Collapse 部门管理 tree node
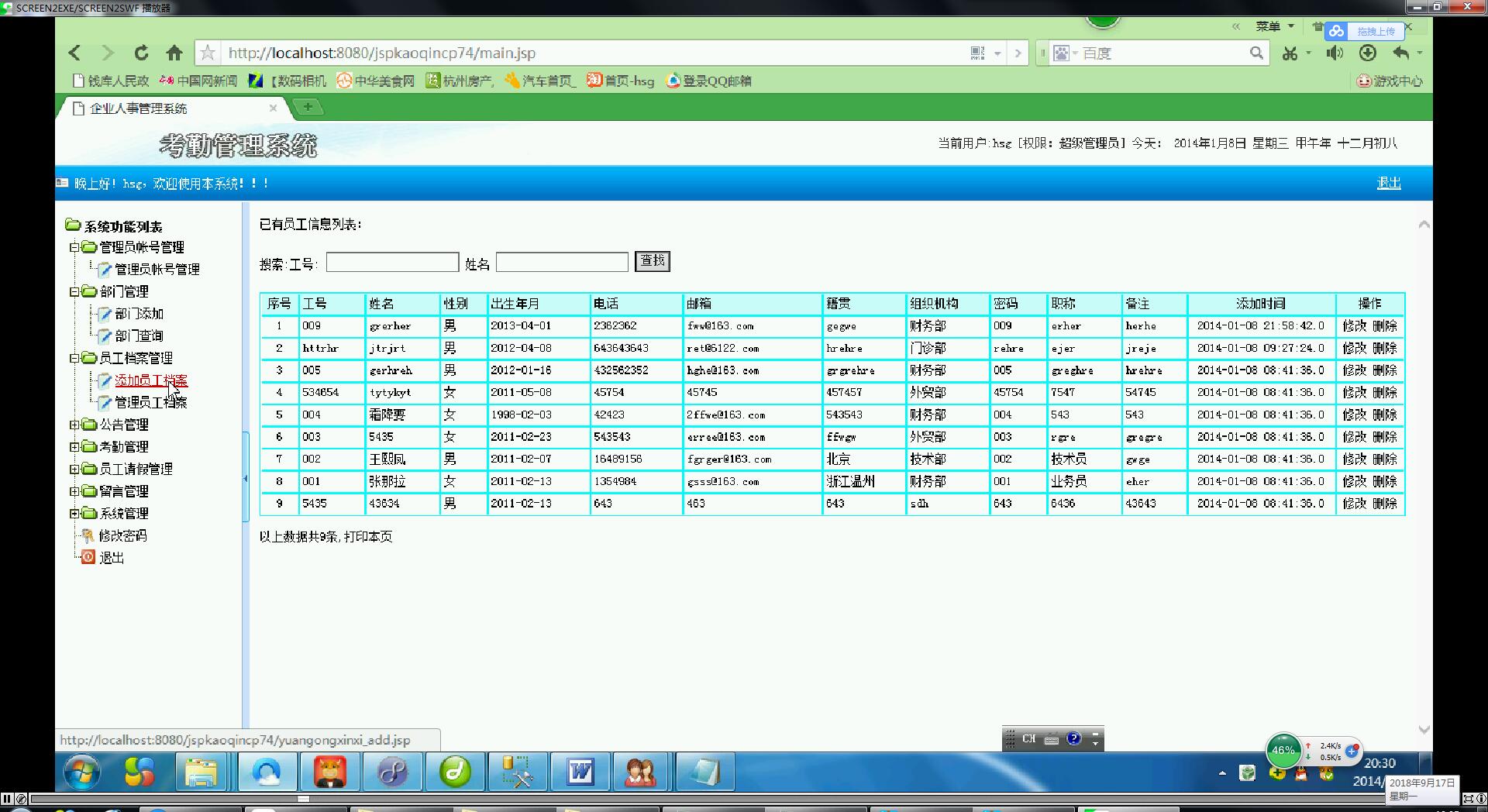The width and height of the screenshot is (1488, 812). tap(74, 291)
